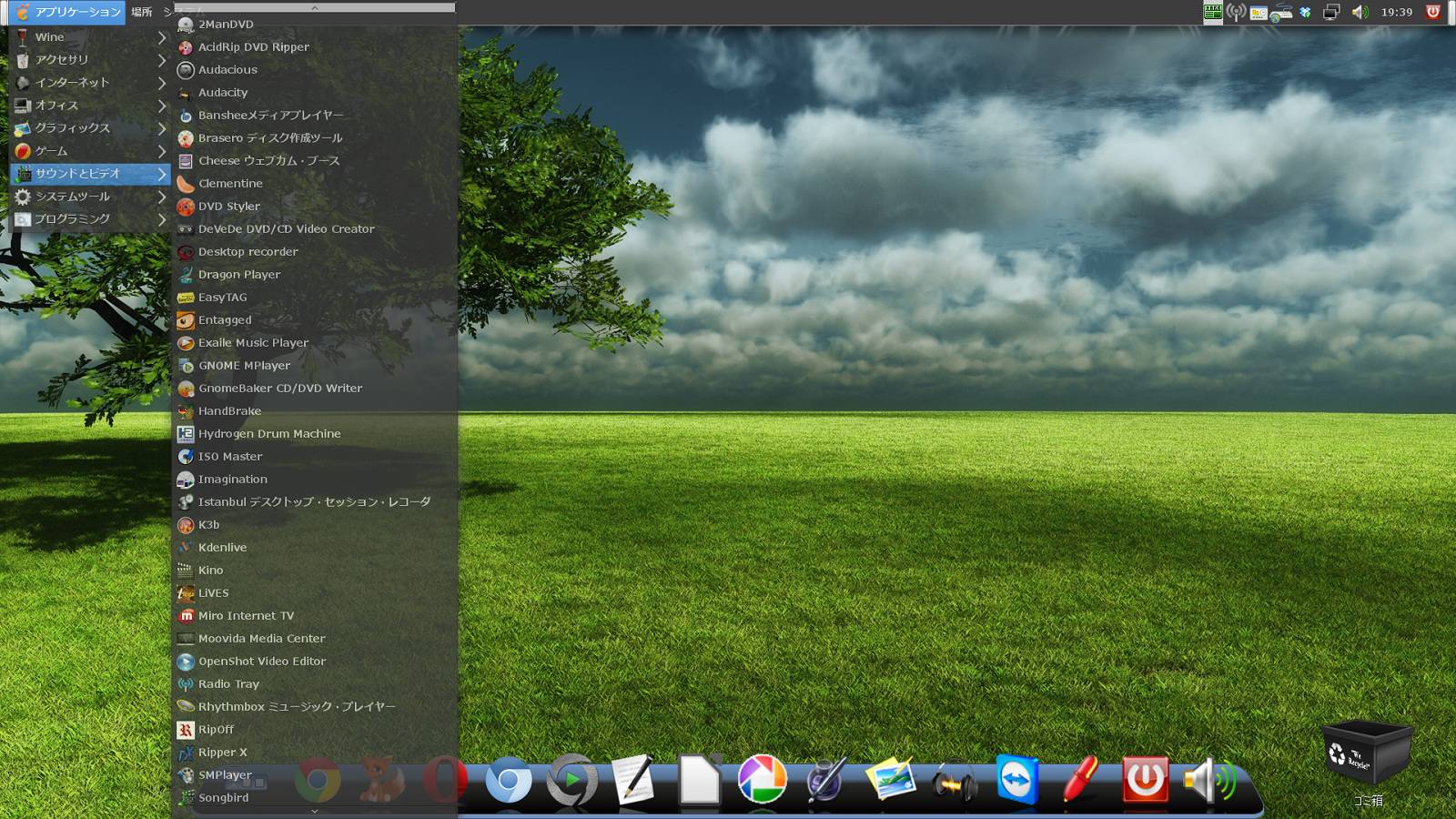Launch Chromium from the dock
The width and height of the screenshot is (1456, 819).
pos(508,780)
